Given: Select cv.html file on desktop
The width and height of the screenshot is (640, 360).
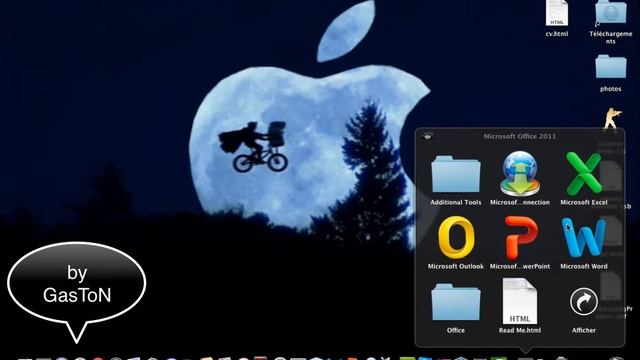Looking at the screenshot, I should pyautogui.click(x=557, y=13).
